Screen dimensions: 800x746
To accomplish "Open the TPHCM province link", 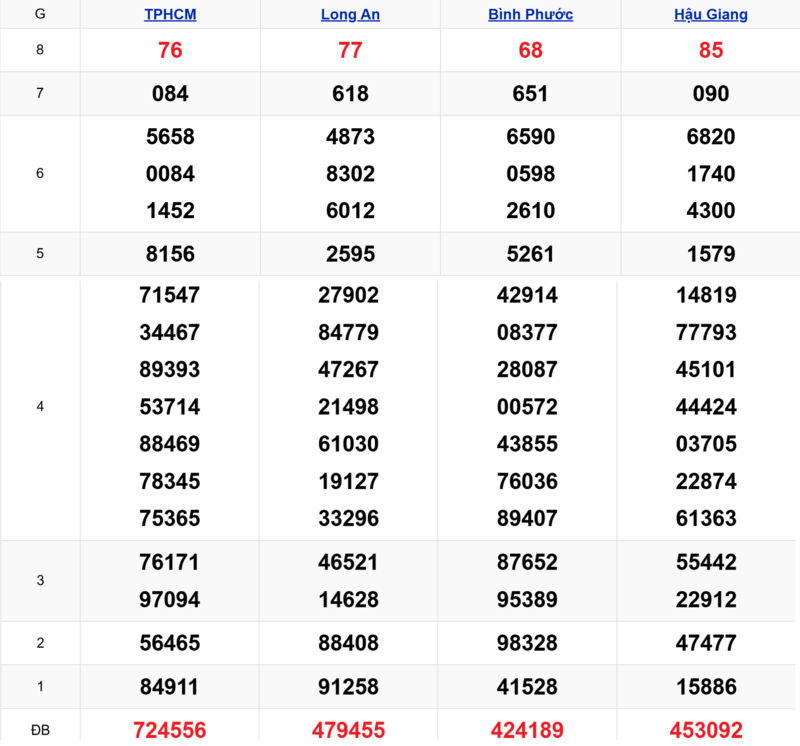I will (170, 15).
